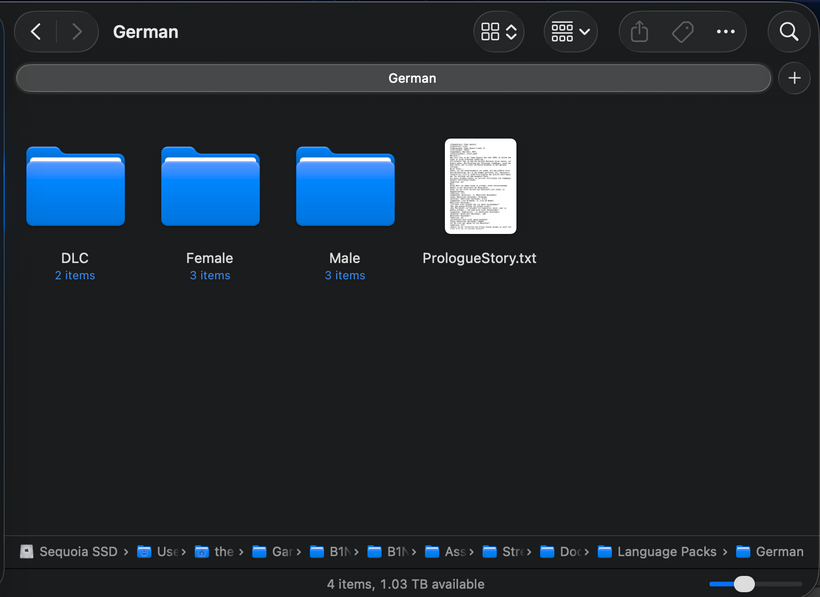The height and width of the screenshot is (597, 820).
Task: Click the Male folder name label
Action: click(x=345, y=258)
